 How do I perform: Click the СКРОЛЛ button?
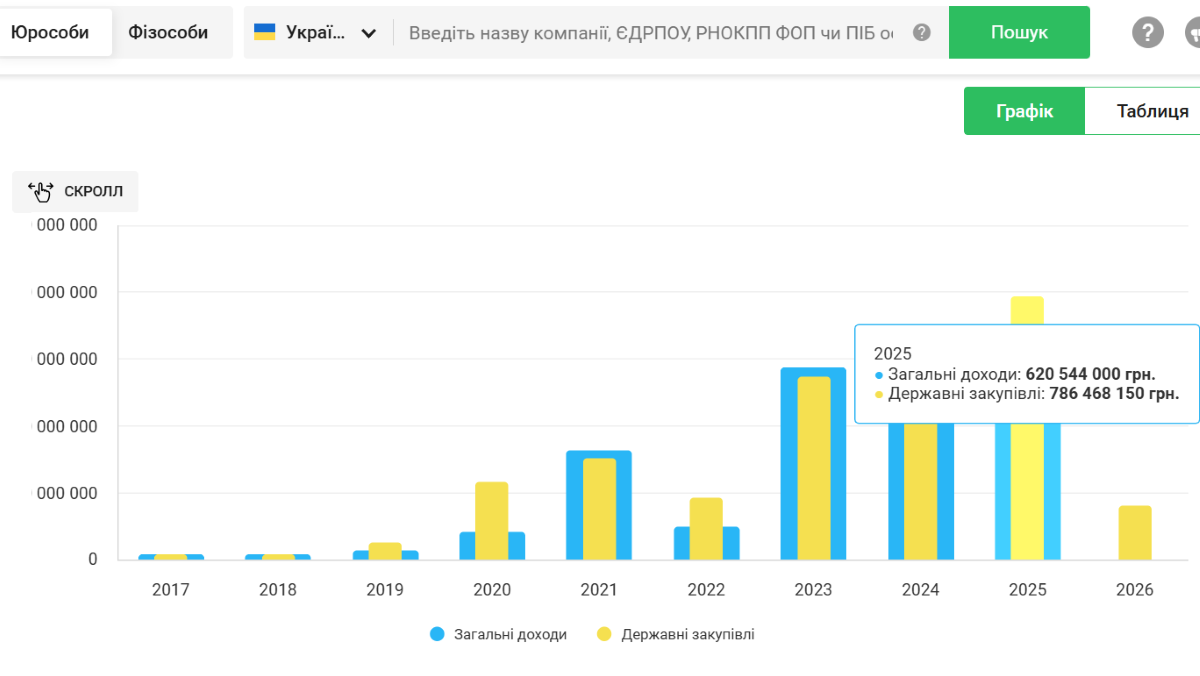(x=75, y=191)
